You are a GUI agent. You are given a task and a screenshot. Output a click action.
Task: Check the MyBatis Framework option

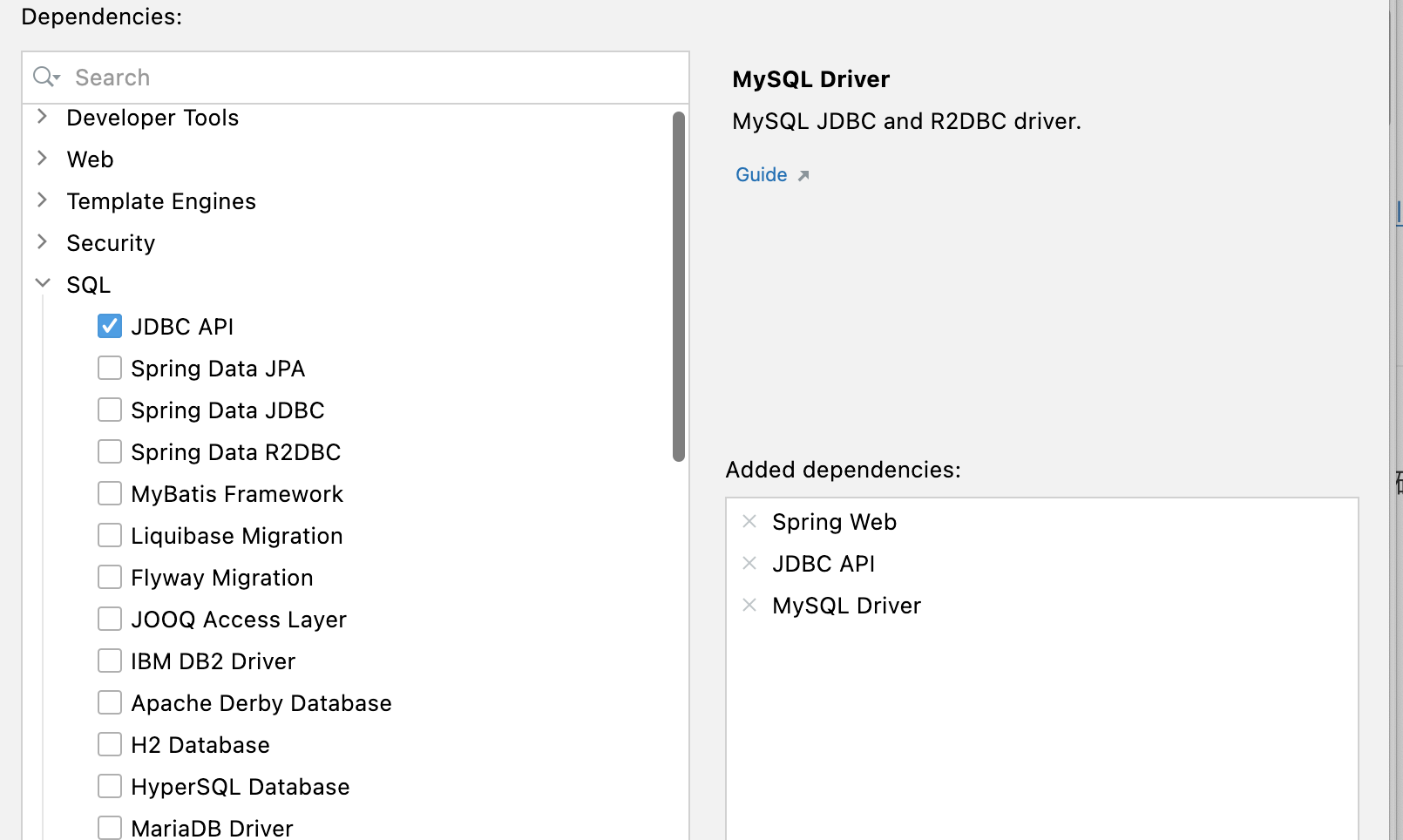tap(110, 494)
